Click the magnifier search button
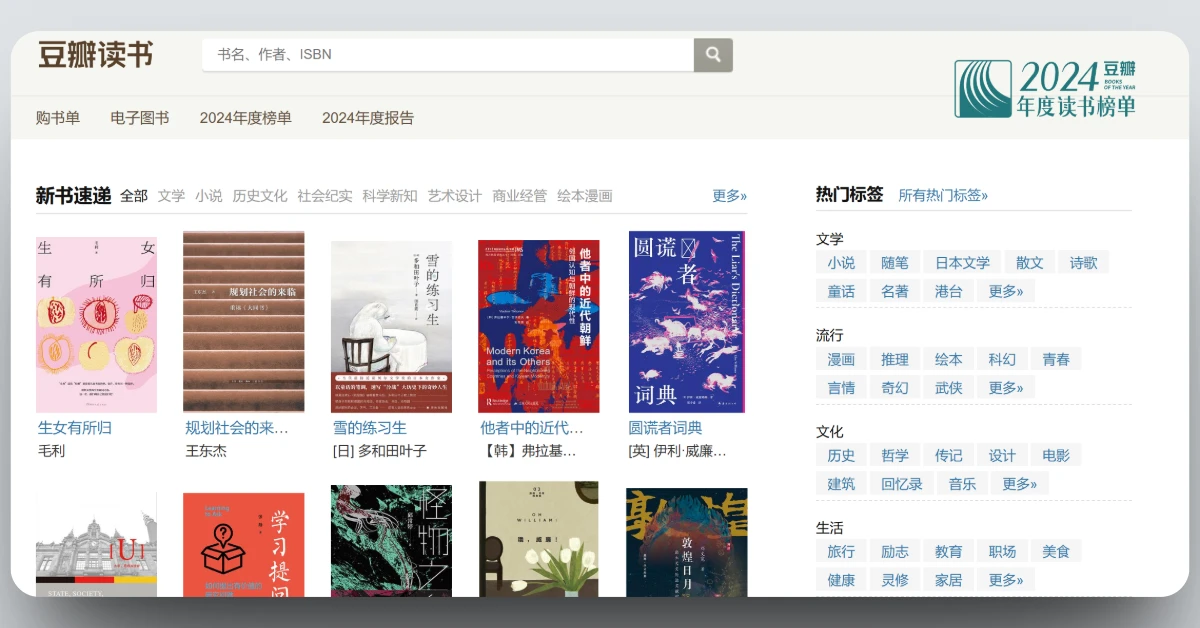Screen dimensions: 1200x628 pyautogui.click(x=713, y=55)
